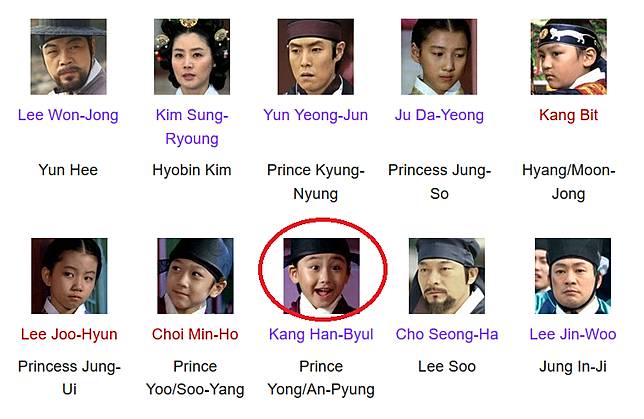Visit the Ju Da-Yeong page link
Screen dimensions: 644x419
pyautogui.click(x=439, y=115)
